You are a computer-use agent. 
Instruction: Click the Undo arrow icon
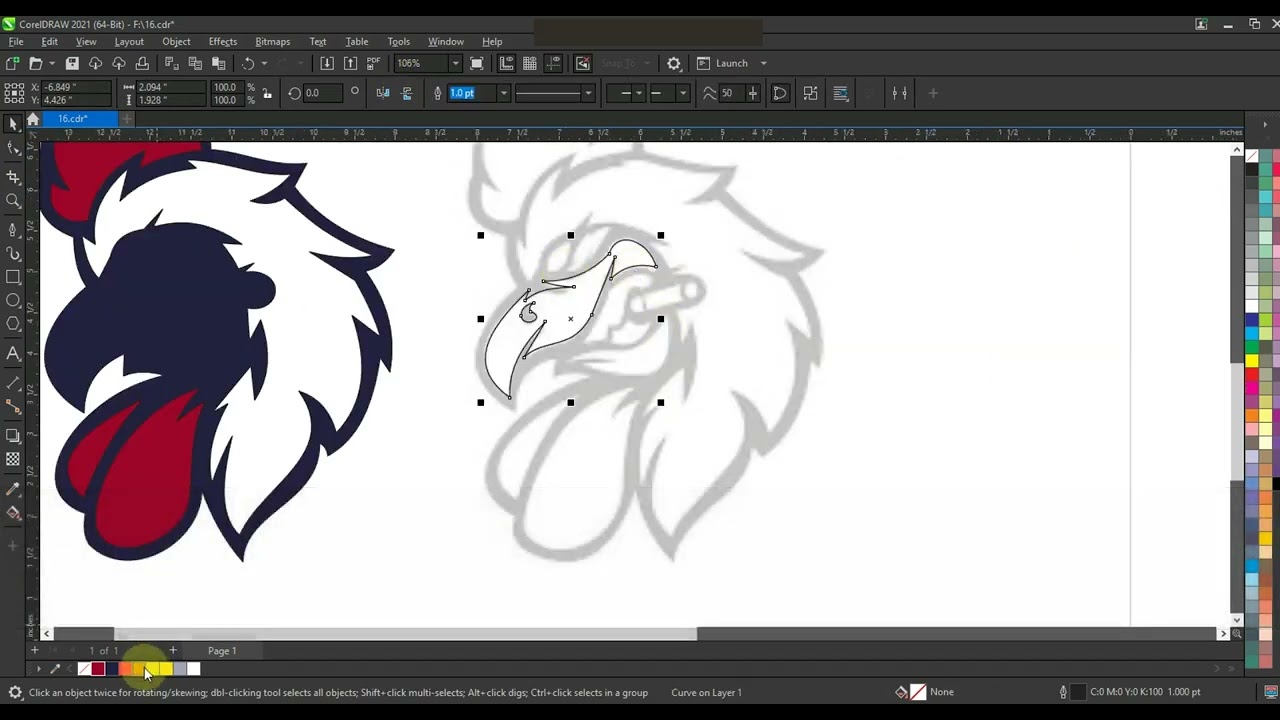coord(248,63)
